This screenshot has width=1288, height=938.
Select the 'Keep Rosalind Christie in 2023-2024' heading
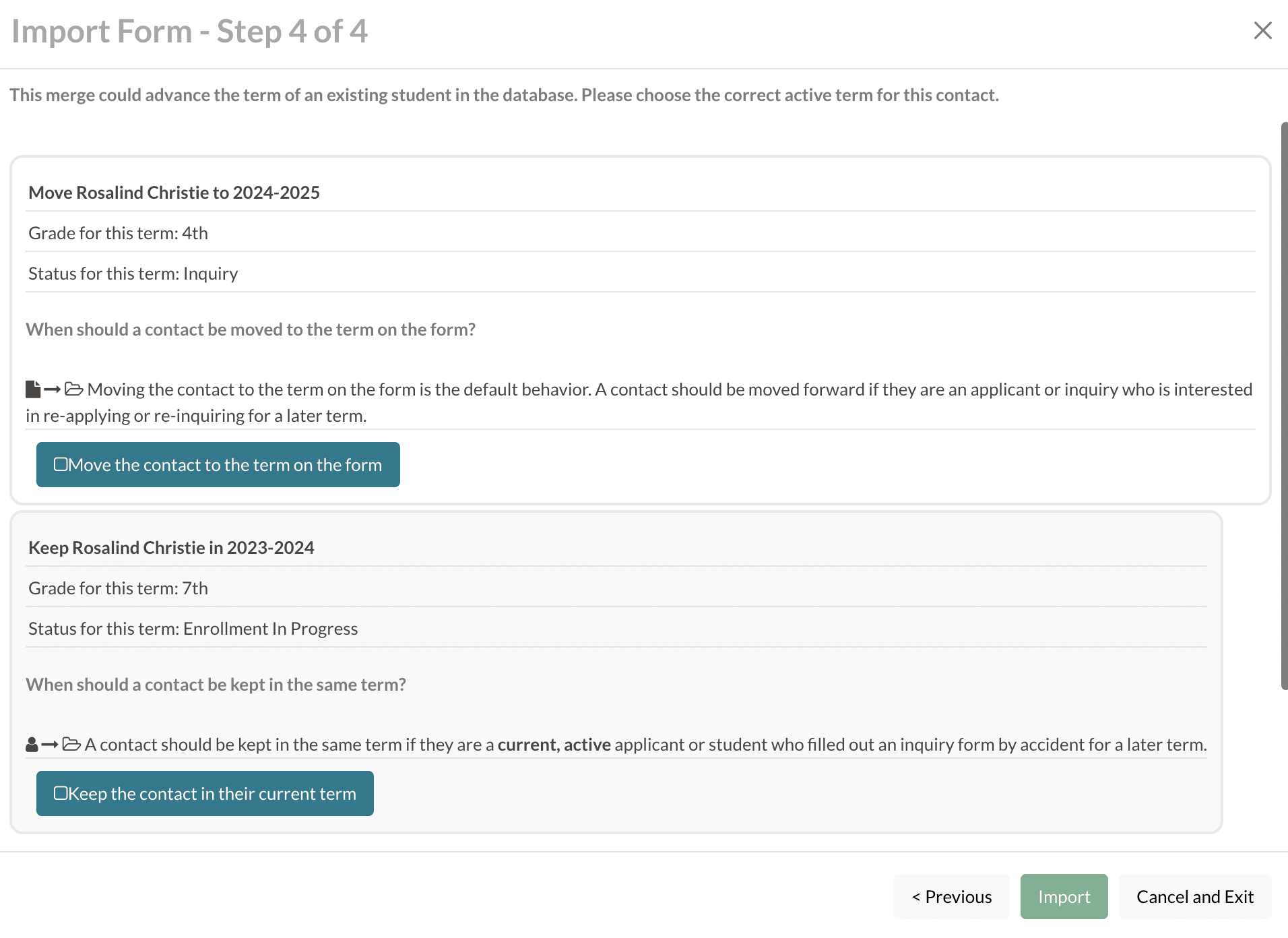[x=171, y=548]
